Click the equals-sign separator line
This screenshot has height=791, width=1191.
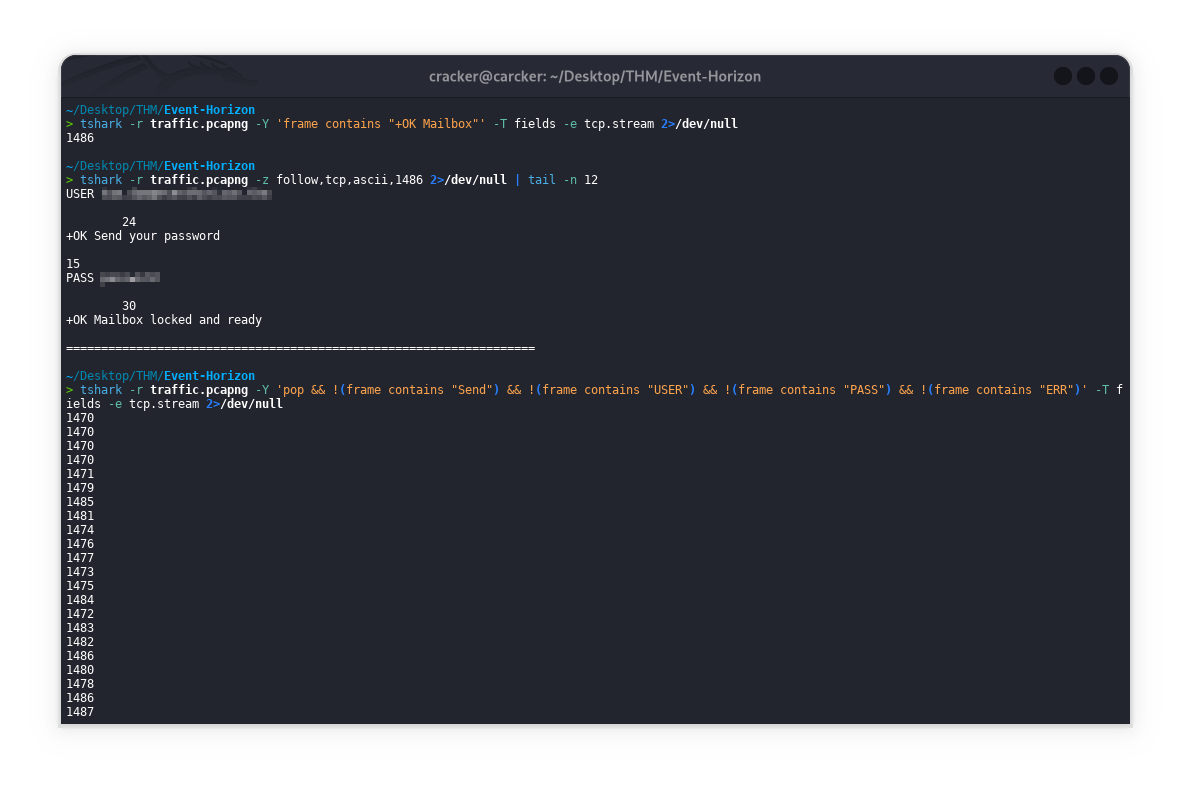(300, 348)
